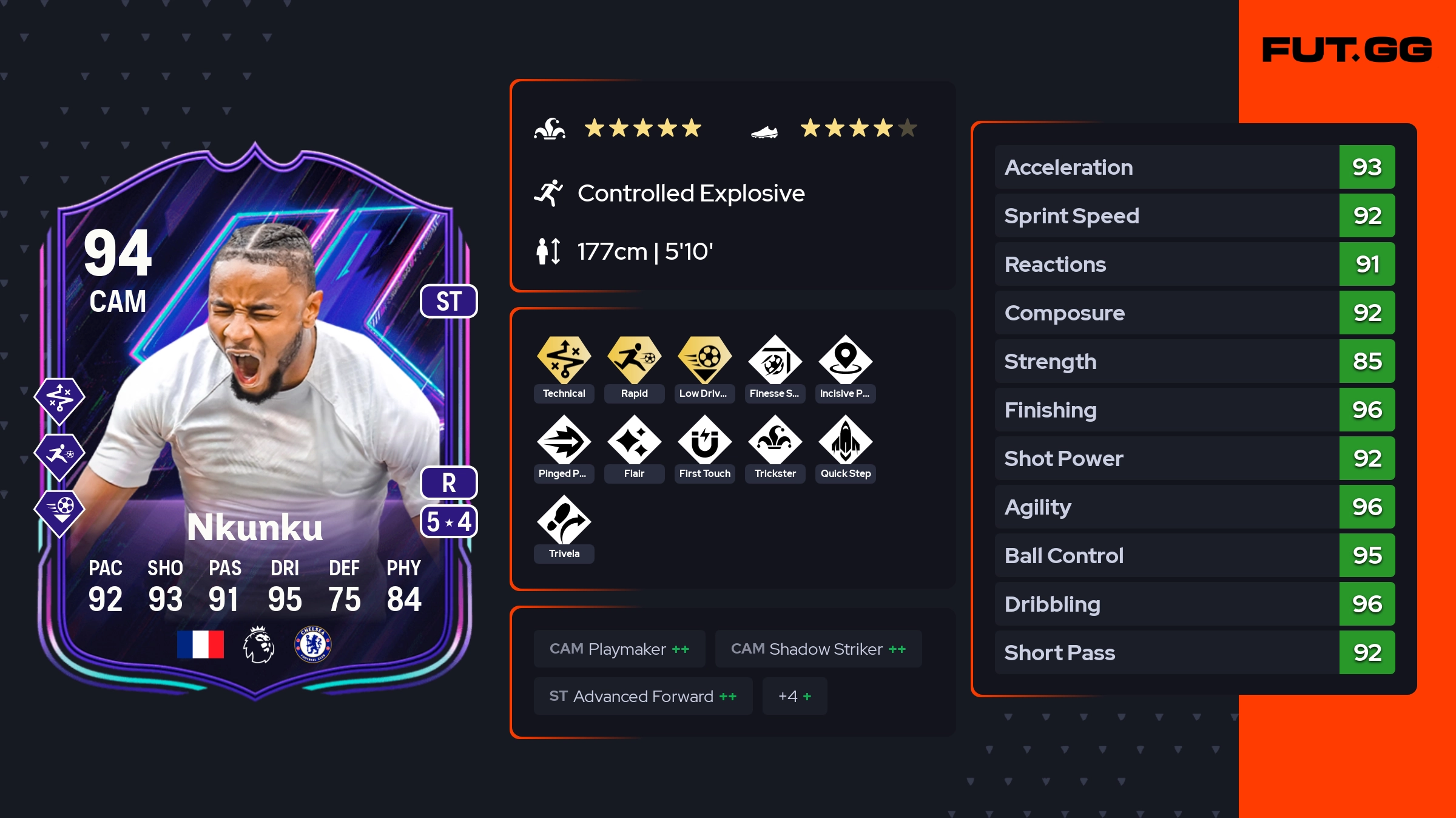
Task: Click the Chelsea club badge on card
Action: [312, 644]
